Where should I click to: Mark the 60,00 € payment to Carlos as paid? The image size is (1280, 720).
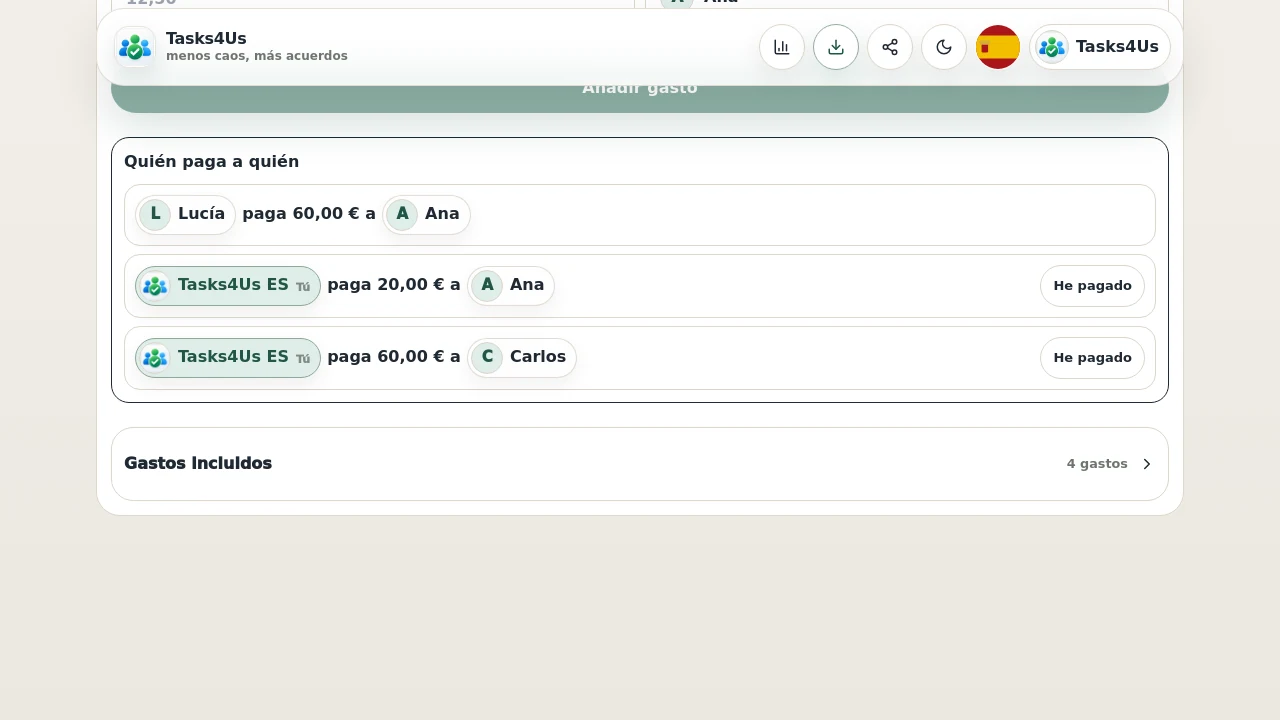tap(1092, 358)
